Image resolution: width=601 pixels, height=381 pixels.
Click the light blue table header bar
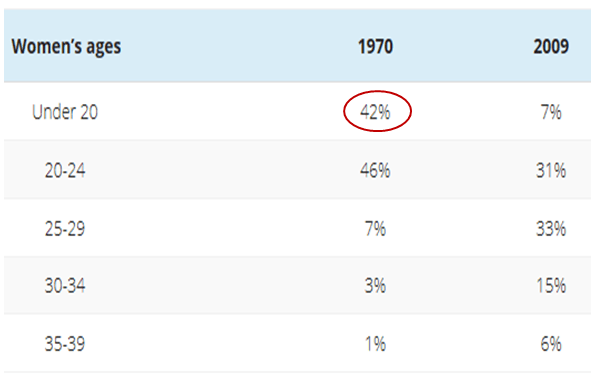(x=297, y=46)
